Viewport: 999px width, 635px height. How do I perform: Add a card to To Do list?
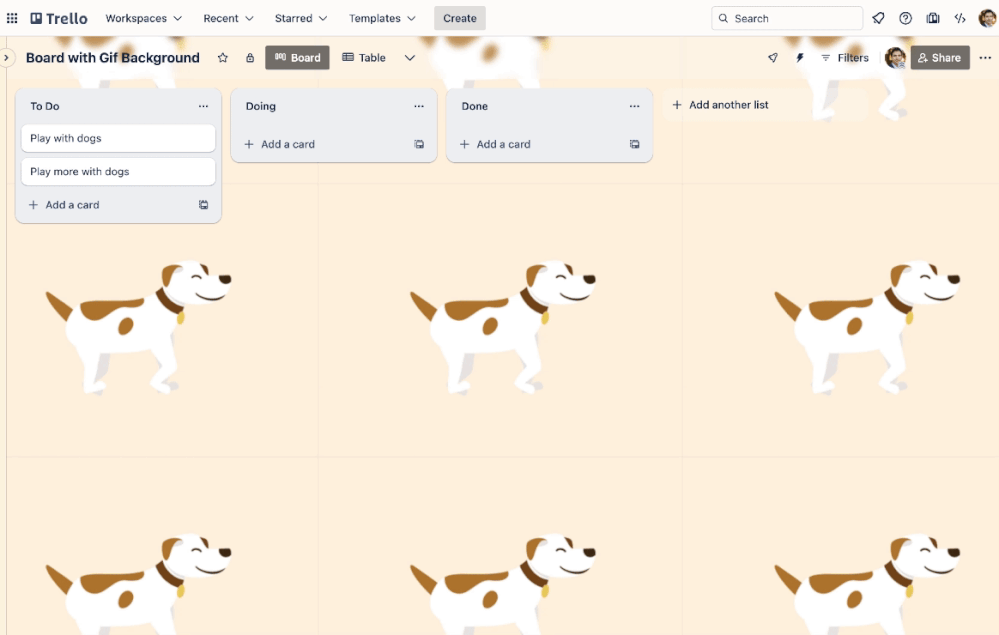pyautogui.click(x=64, y=205)
